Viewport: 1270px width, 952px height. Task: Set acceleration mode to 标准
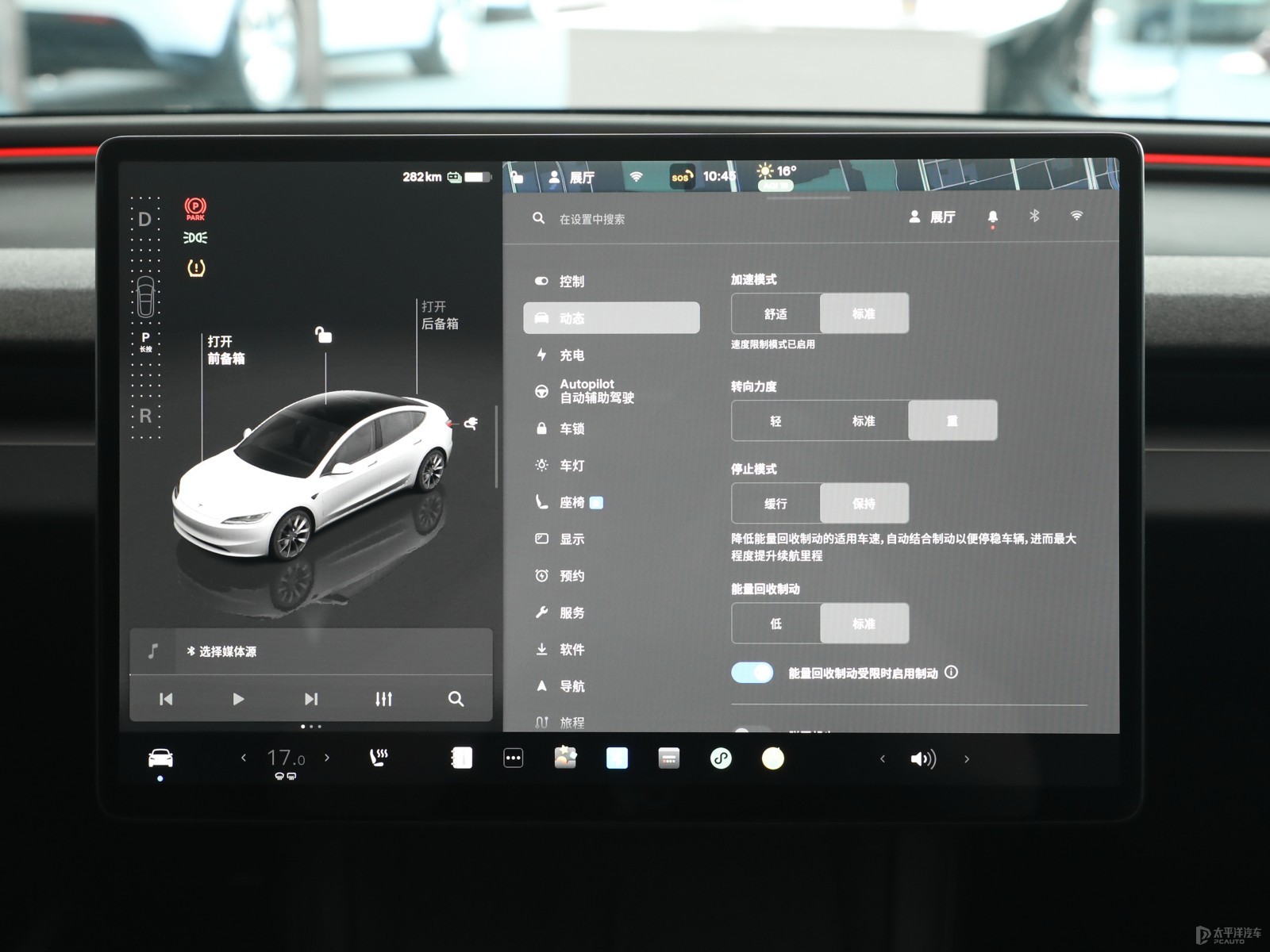(x=864, y=314)
